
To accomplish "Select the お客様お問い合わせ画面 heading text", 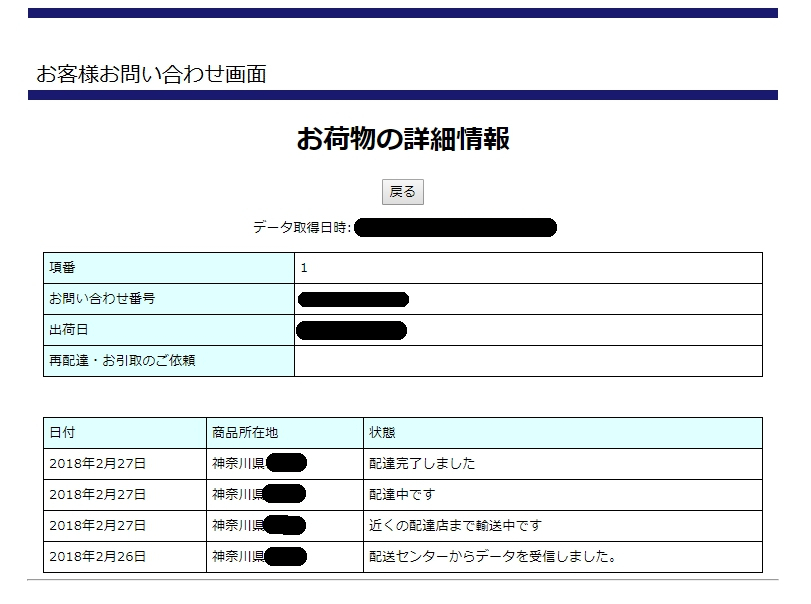I will [151, 74].
